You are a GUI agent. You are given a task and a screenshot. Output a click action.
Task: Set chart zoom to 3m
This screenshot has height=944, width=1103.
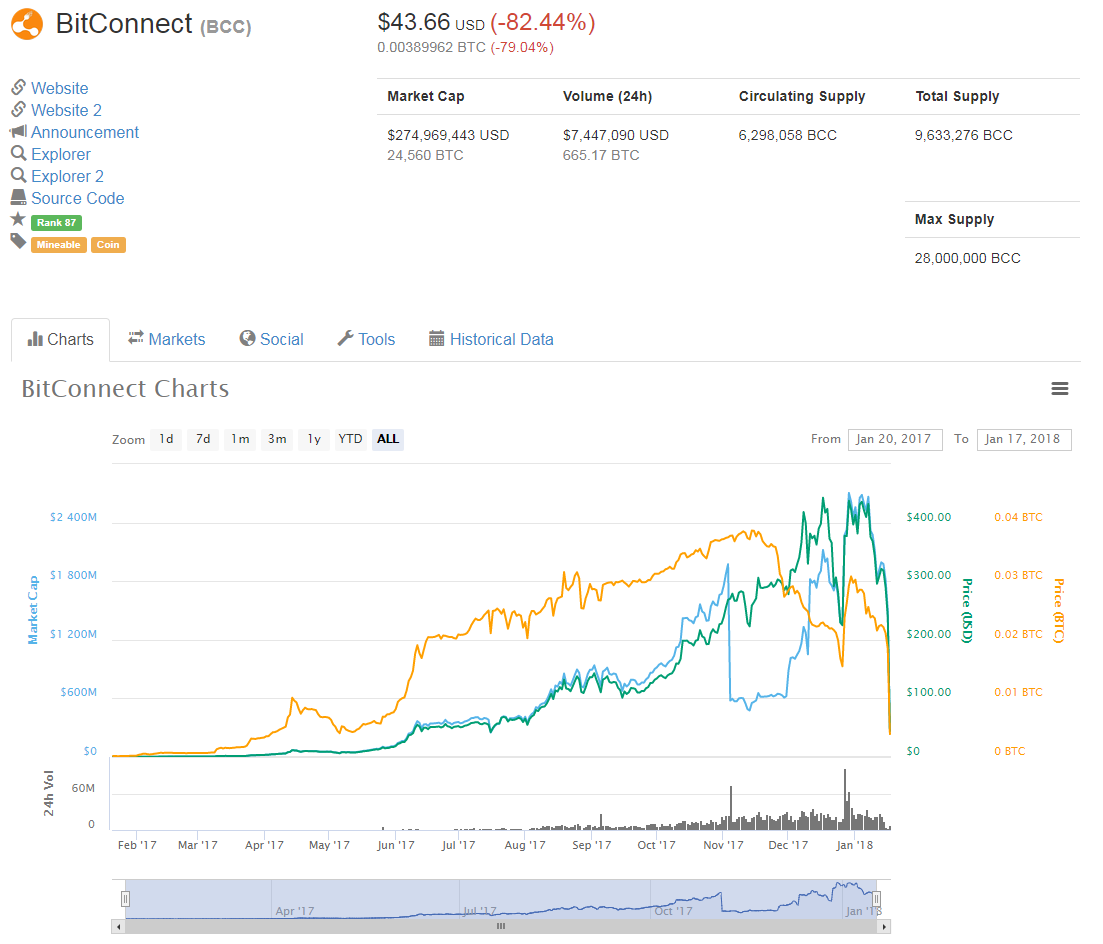click(277, 439)
